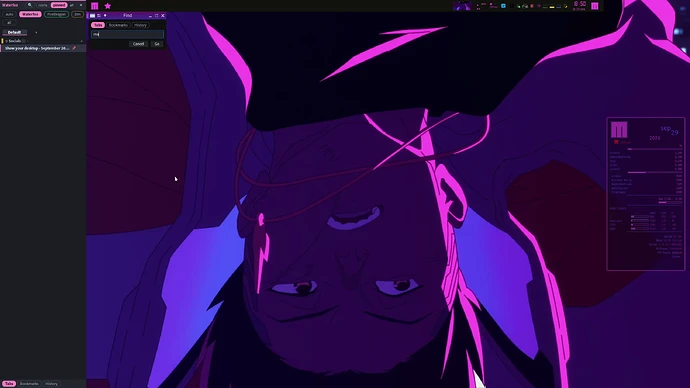
Task: Click the pink star icon on top bar
Action: click(107, 6)
